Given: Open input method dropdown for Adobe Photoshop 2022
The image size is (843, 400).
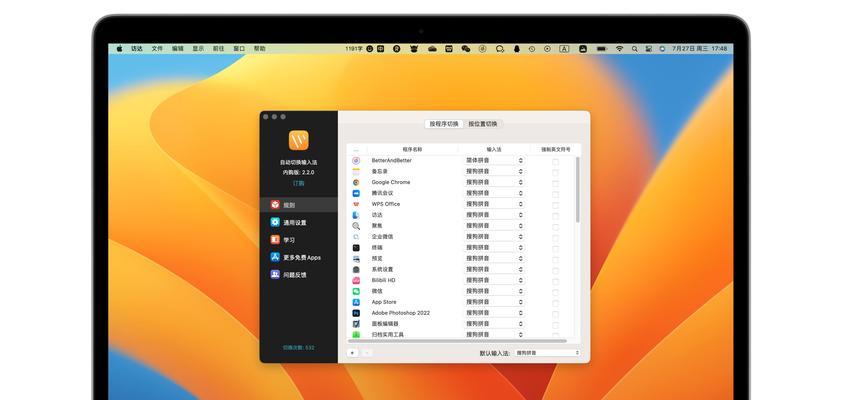Looking at the screenshot, I should tap(494, 313).
